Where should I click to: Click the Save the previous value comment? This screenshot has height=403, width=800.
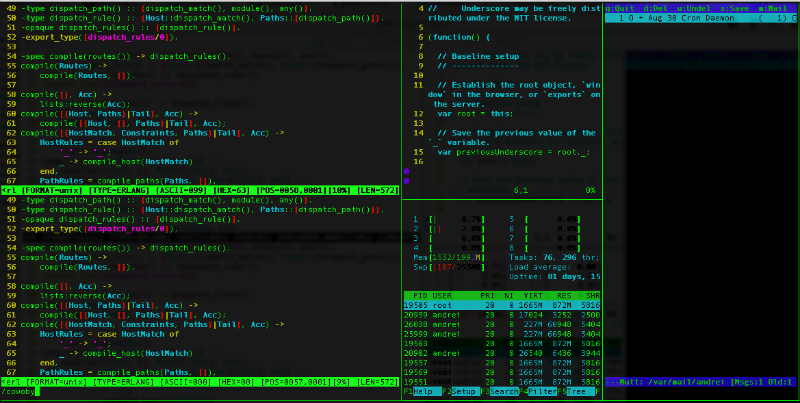[x=512, y=138]
